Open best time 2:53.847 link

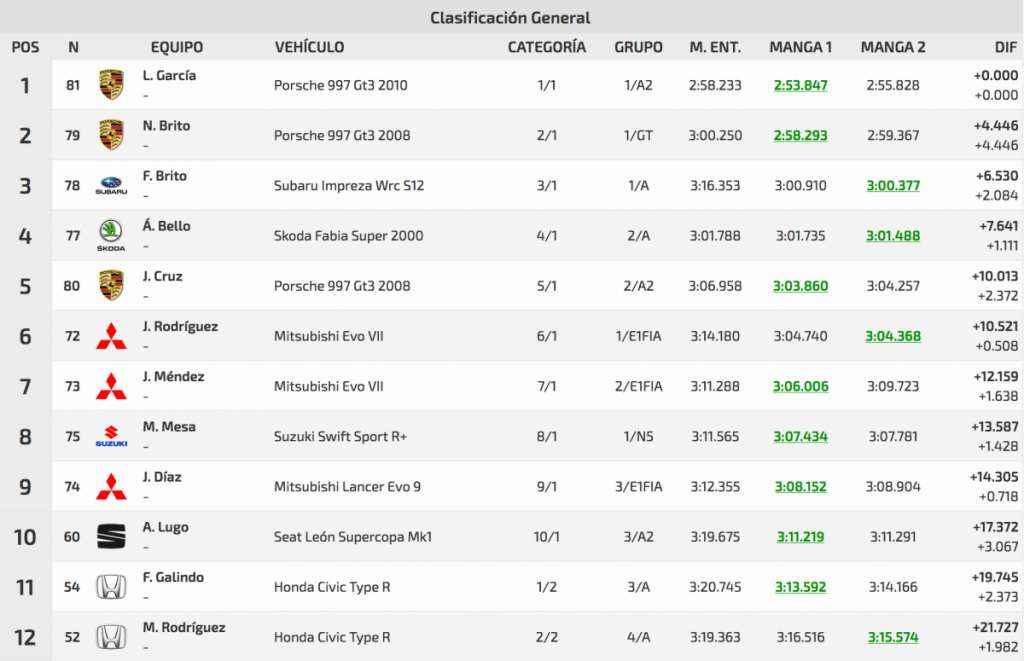(800, 86)
